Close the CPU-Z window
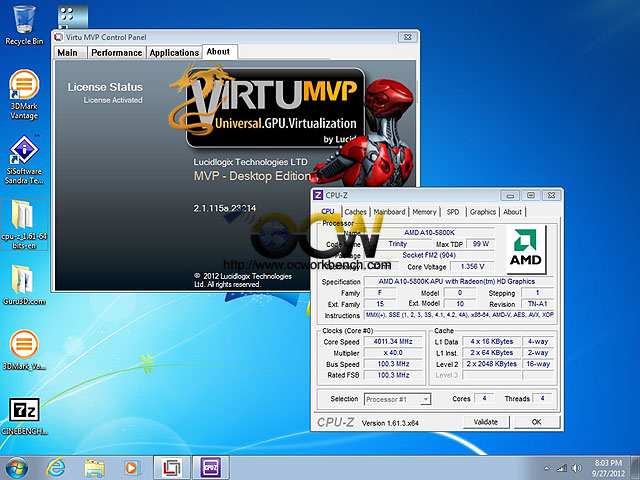Viewport: 640px width, 480px height. click(551, 196)
